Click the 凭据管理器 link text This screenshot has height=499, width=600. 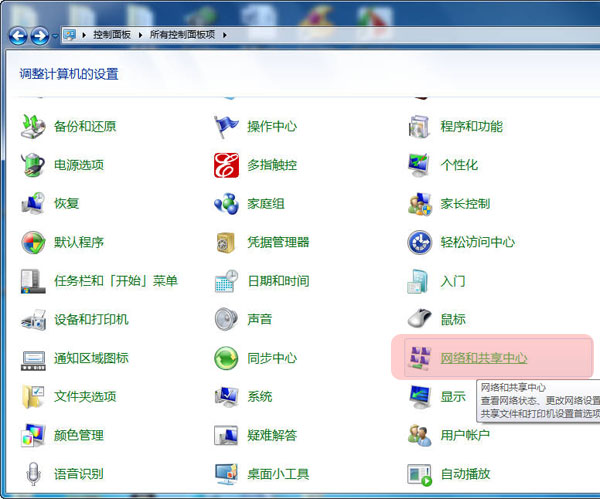(x=278, y=242)
